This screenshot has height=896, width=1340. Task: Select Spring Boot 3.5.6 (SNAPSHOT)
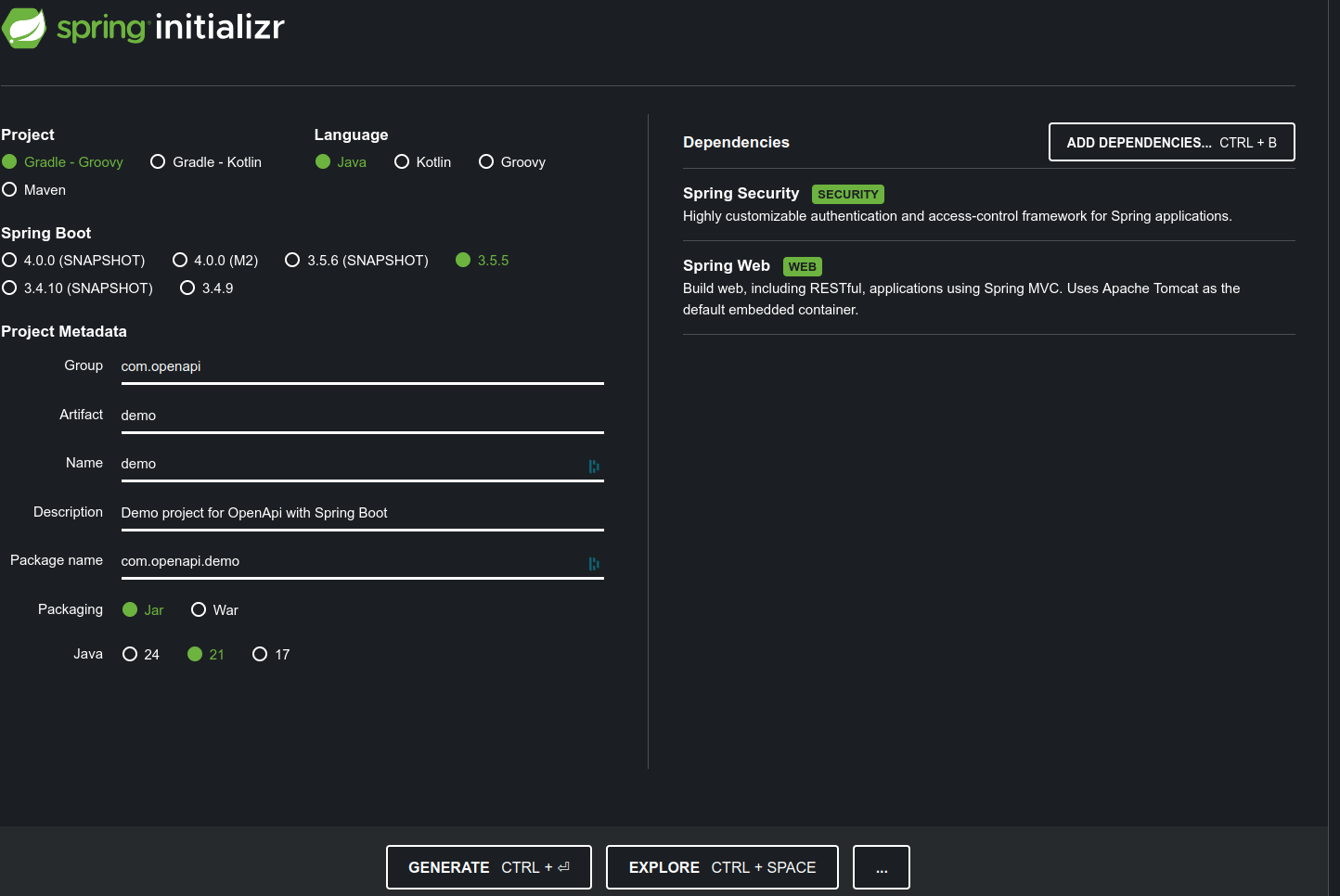click(357, 260)
